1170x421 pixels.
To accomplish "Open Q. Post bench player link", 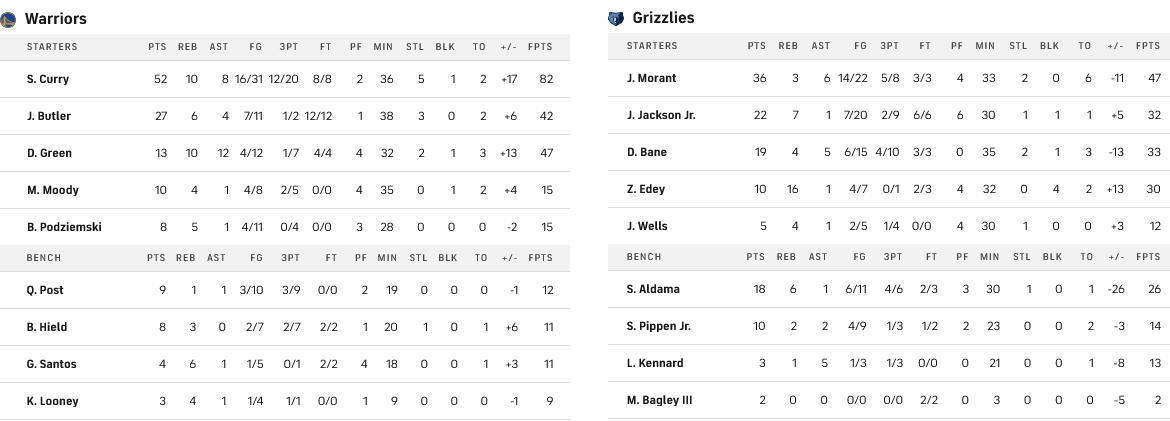I will [x=46, y=290].
